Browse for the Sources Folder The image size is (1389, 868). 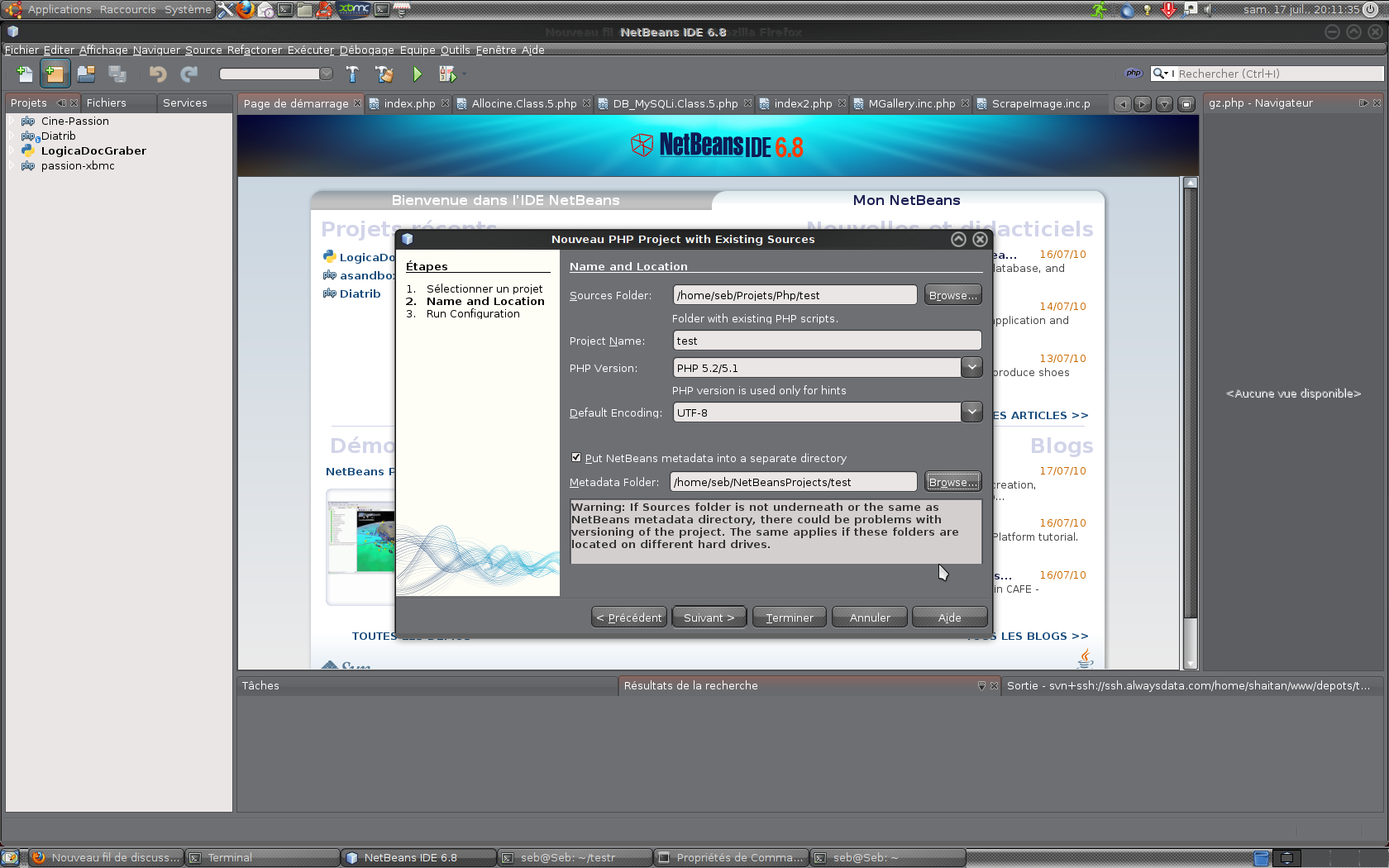952,295
